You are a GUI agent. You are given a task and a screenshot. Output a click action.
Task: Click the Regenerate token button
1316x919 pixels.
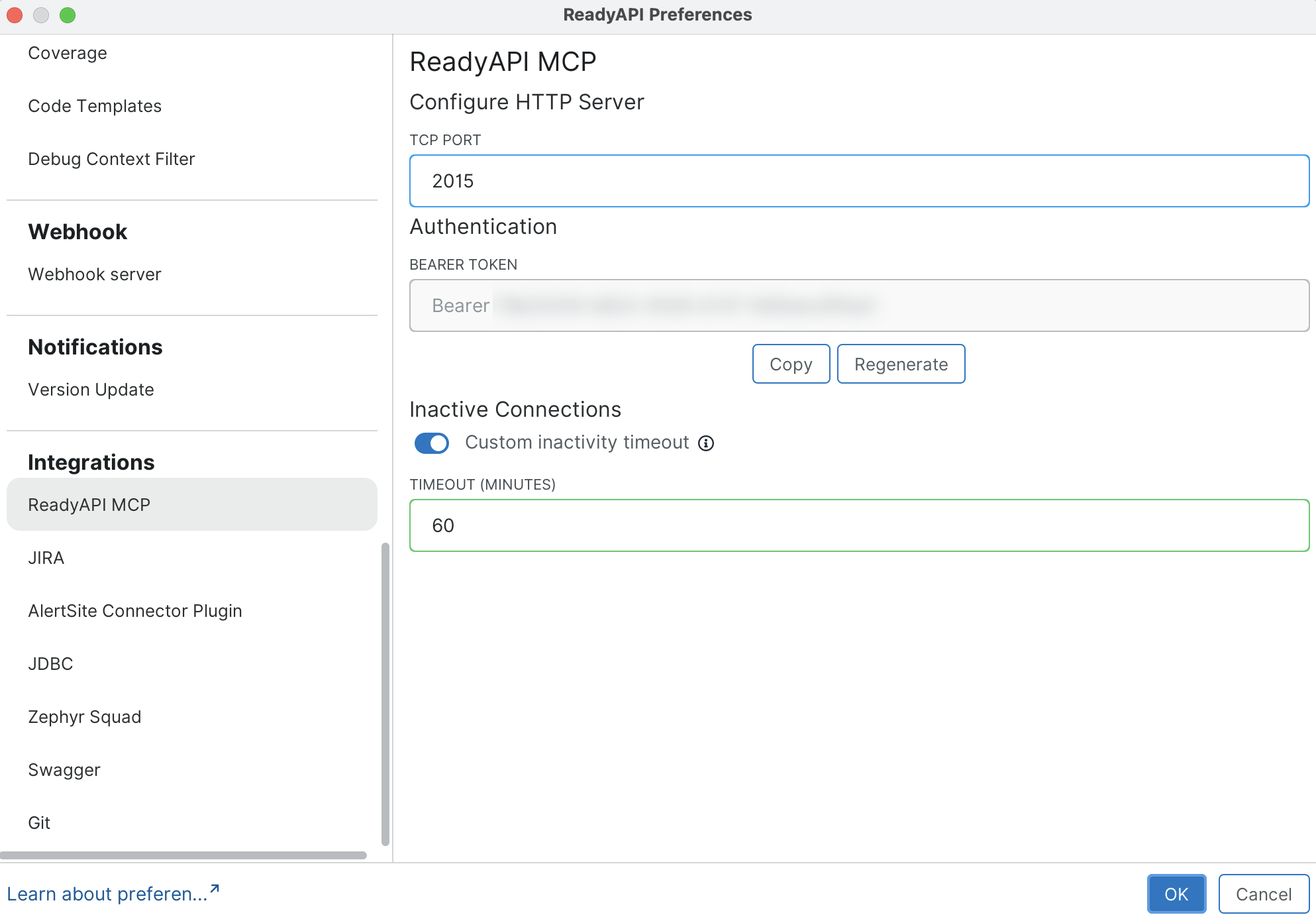tap(901, 364)
